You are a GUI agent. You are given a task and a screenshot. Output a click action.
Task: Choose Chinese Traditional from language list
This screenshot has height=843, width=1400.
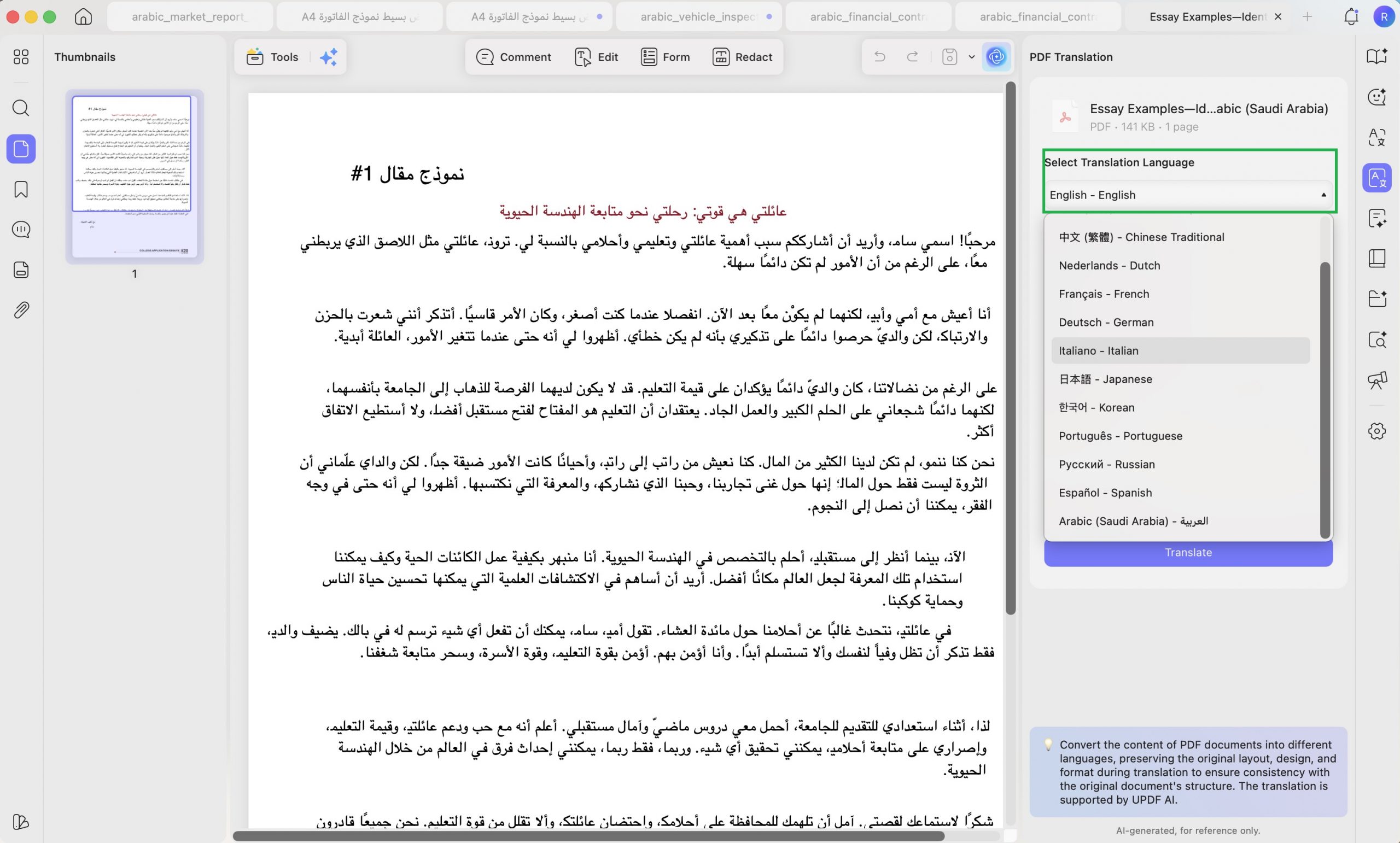coord(1181,237)
